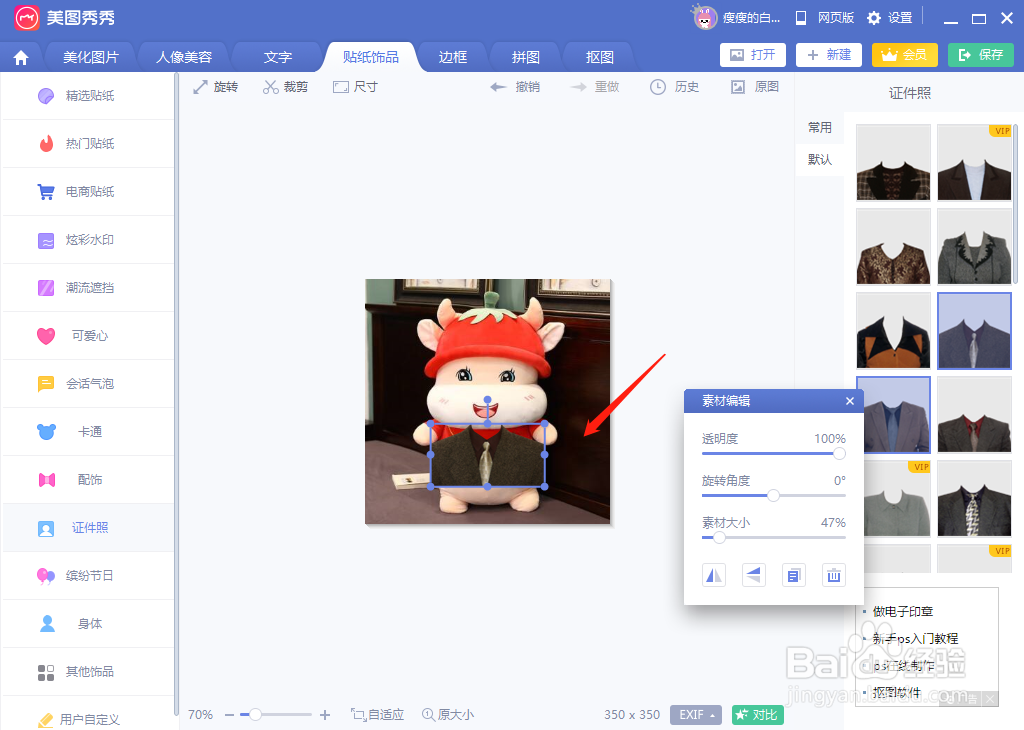This screenshot has width=1024, height=730.
Task: Flip sticker vertically
Action: click(754, 575)
